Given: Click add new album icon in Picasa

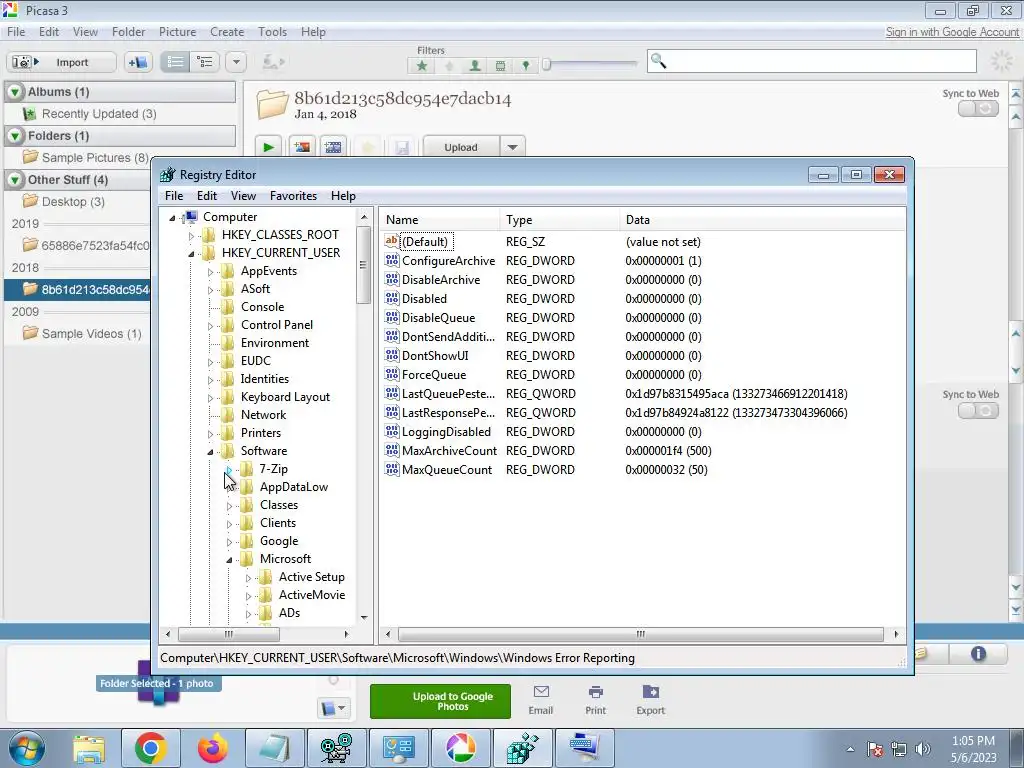Looking at the screenshot, I should [x=137, y=62].
